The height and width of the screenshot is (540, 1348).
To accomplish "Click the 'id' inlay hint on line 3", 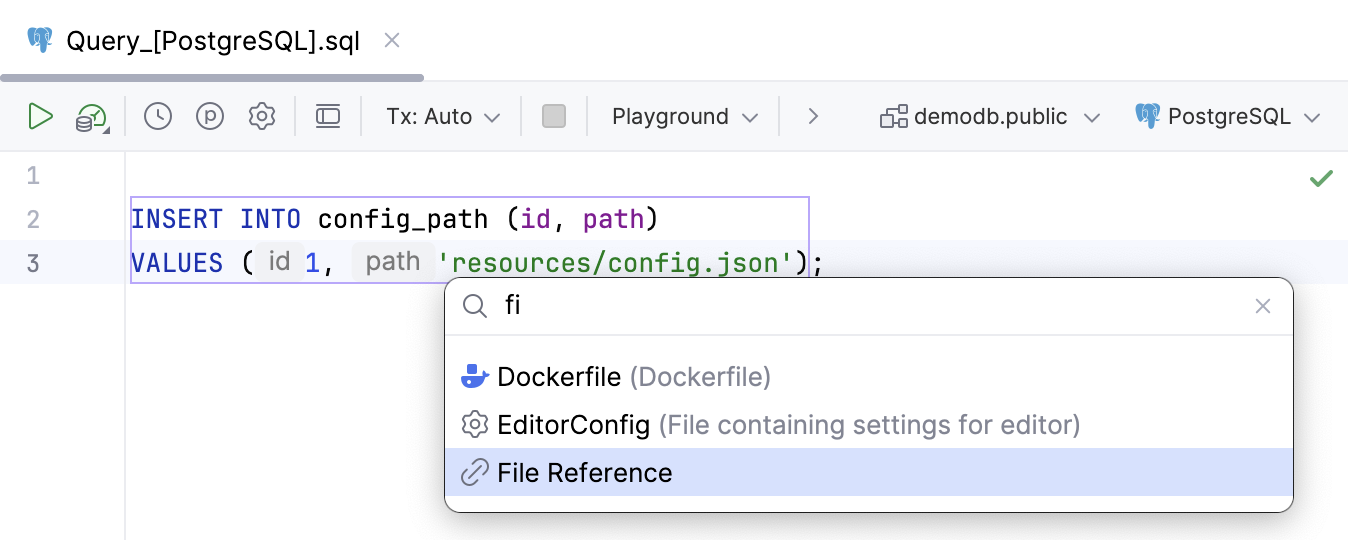I will click(x=279, y=262).
